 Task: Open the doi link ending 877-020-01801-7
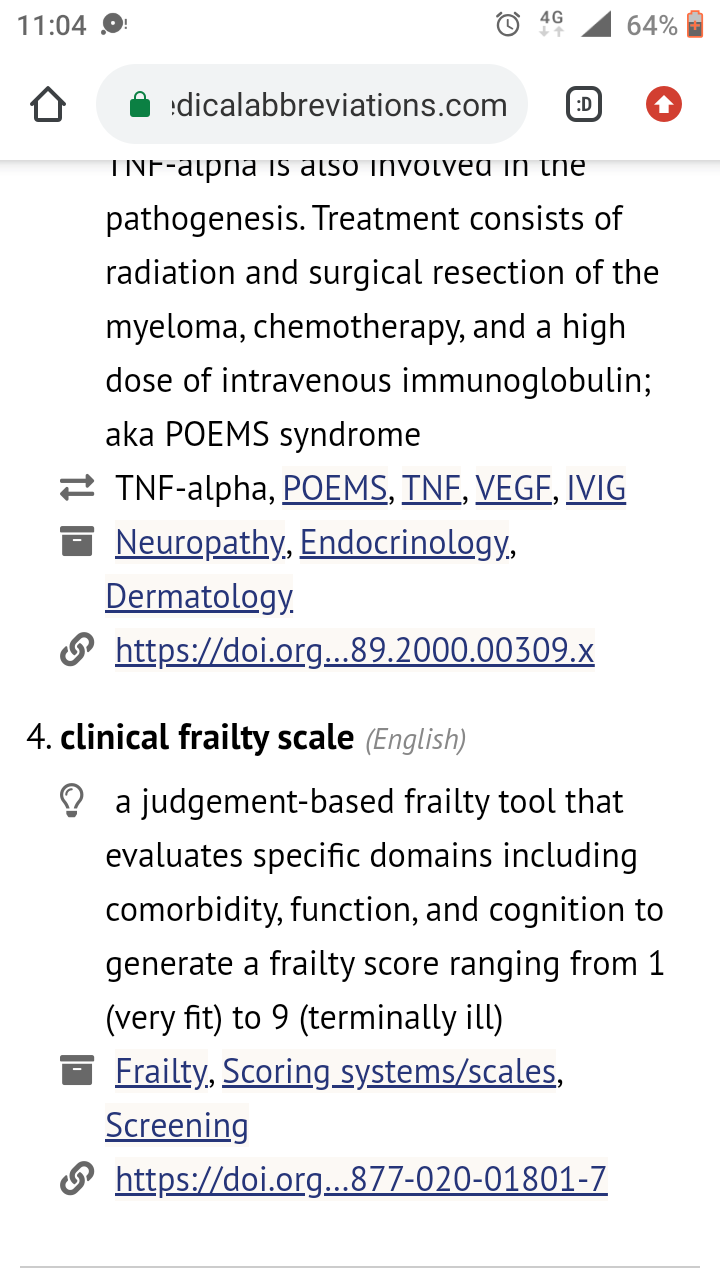tap(361, 1179)
